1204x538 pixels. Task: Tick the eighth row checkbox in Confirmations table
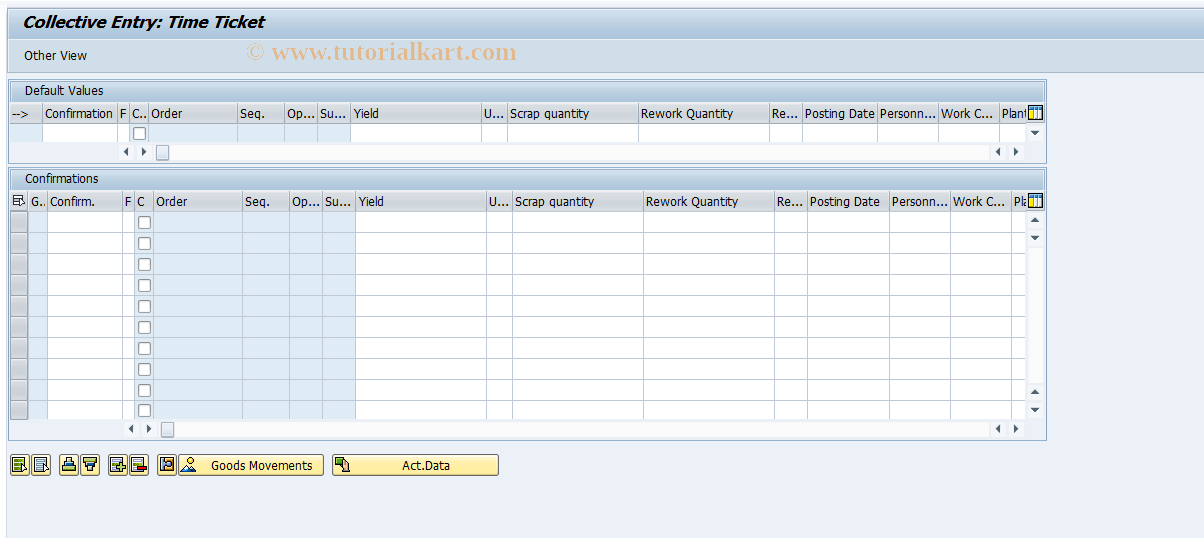click(145, 369)
